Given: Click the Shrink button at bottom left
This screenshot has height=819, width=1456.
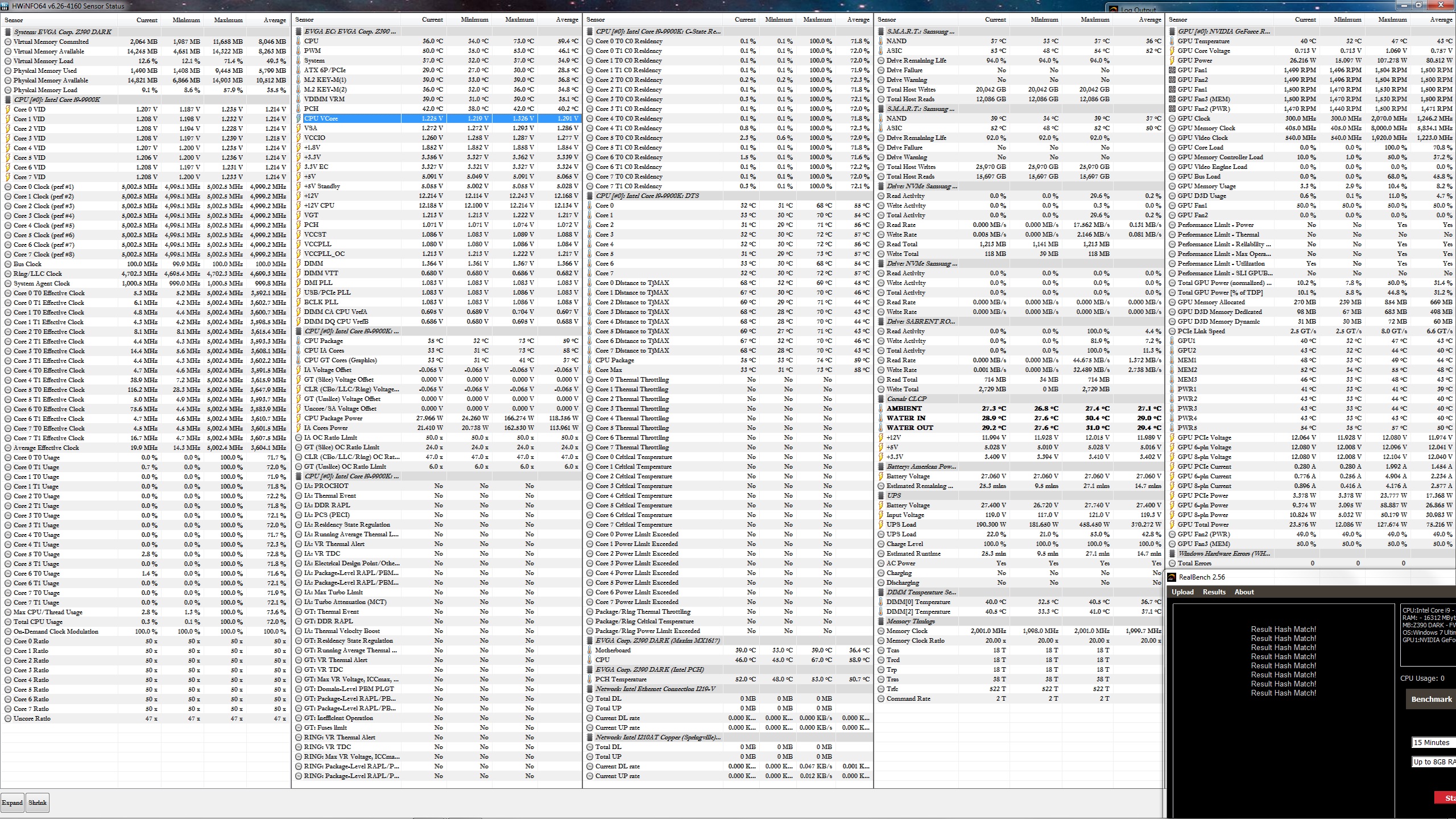Looking at the screenshot, I should coord(37,803).
